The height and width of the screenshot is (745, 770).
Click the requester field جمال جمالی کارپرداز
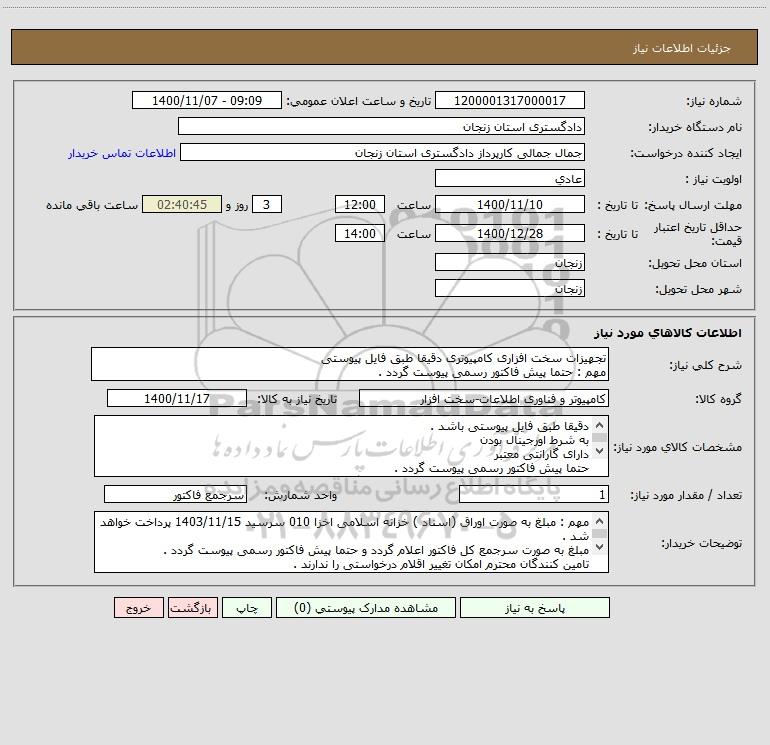382,152
